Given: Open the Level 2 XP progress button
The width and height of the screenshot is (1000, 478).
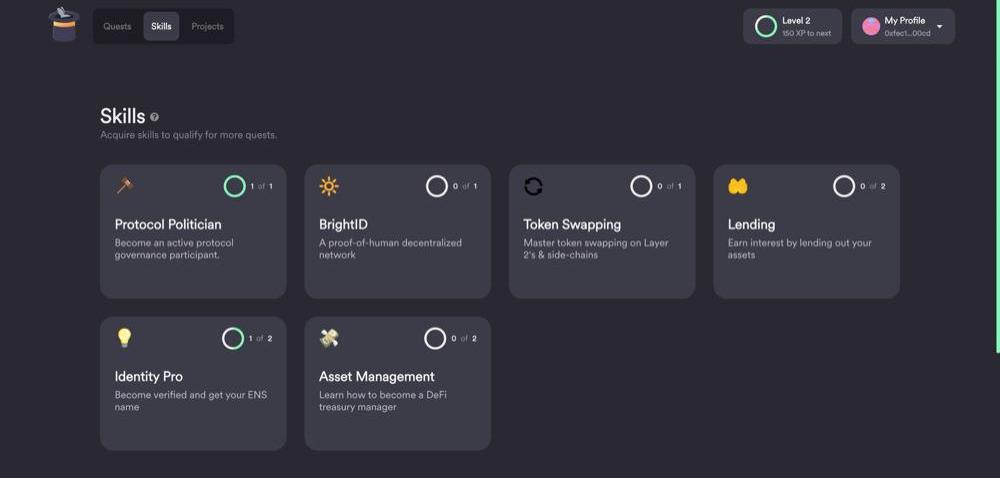Looking at the screenshot, I should pyautogui.click(x=793, y=26).
